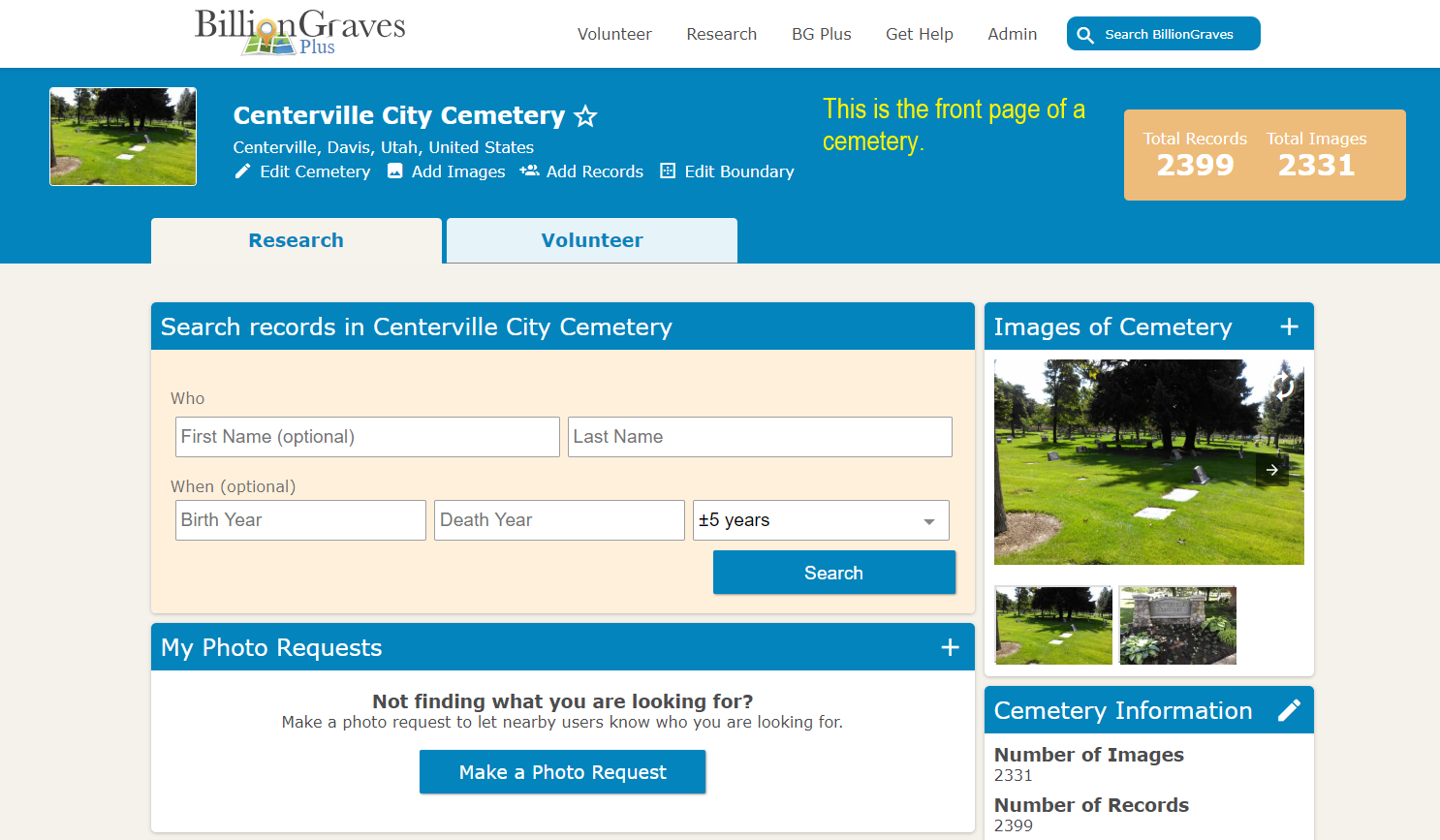Star Centerville City Cemetery as favorite

585,117
